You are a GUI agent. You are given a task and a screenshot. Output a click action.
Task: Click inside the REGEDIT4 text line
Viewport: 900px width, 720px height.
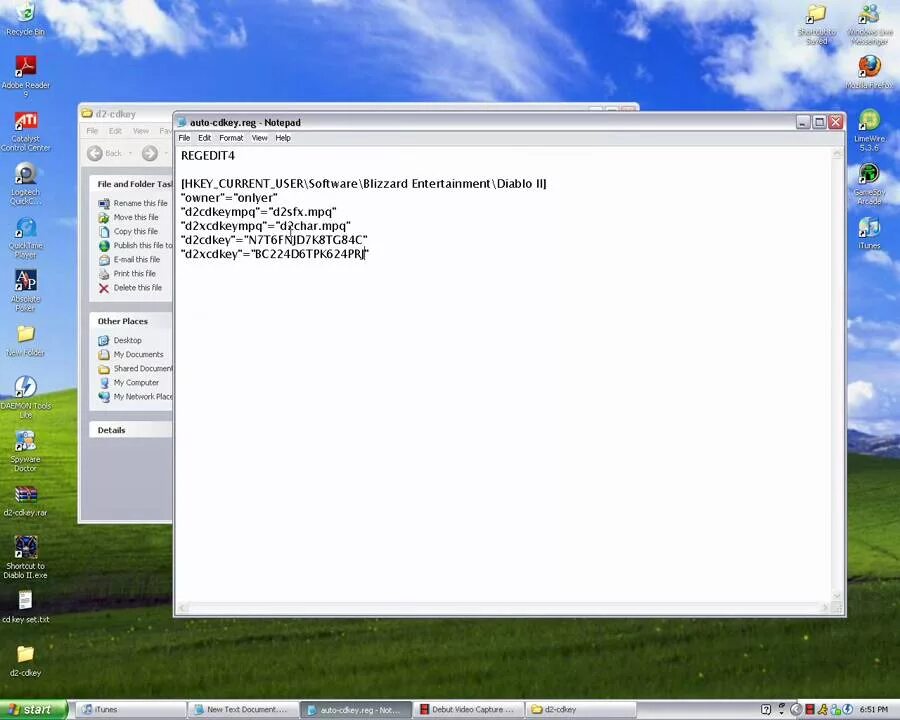click(x=208, y=156)
